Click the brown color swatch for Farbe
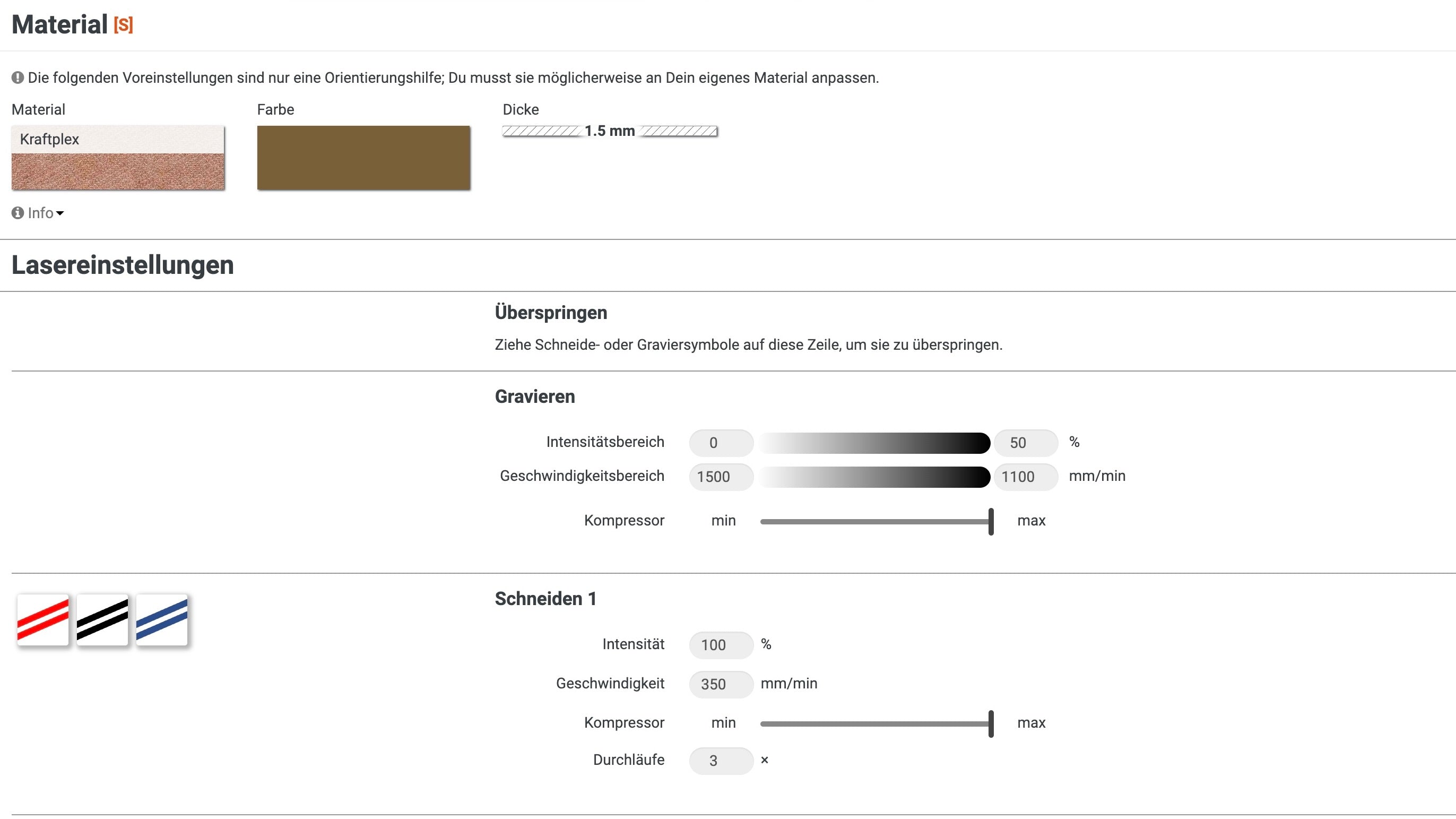 (x=365, y=158)
